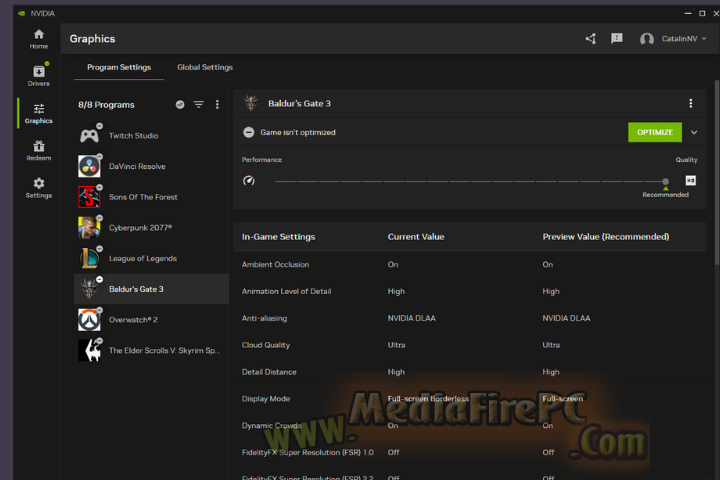Screen dimensions: 720x480
Task: Click the NVIDIA logo in title bar
Action: point(21,13)
